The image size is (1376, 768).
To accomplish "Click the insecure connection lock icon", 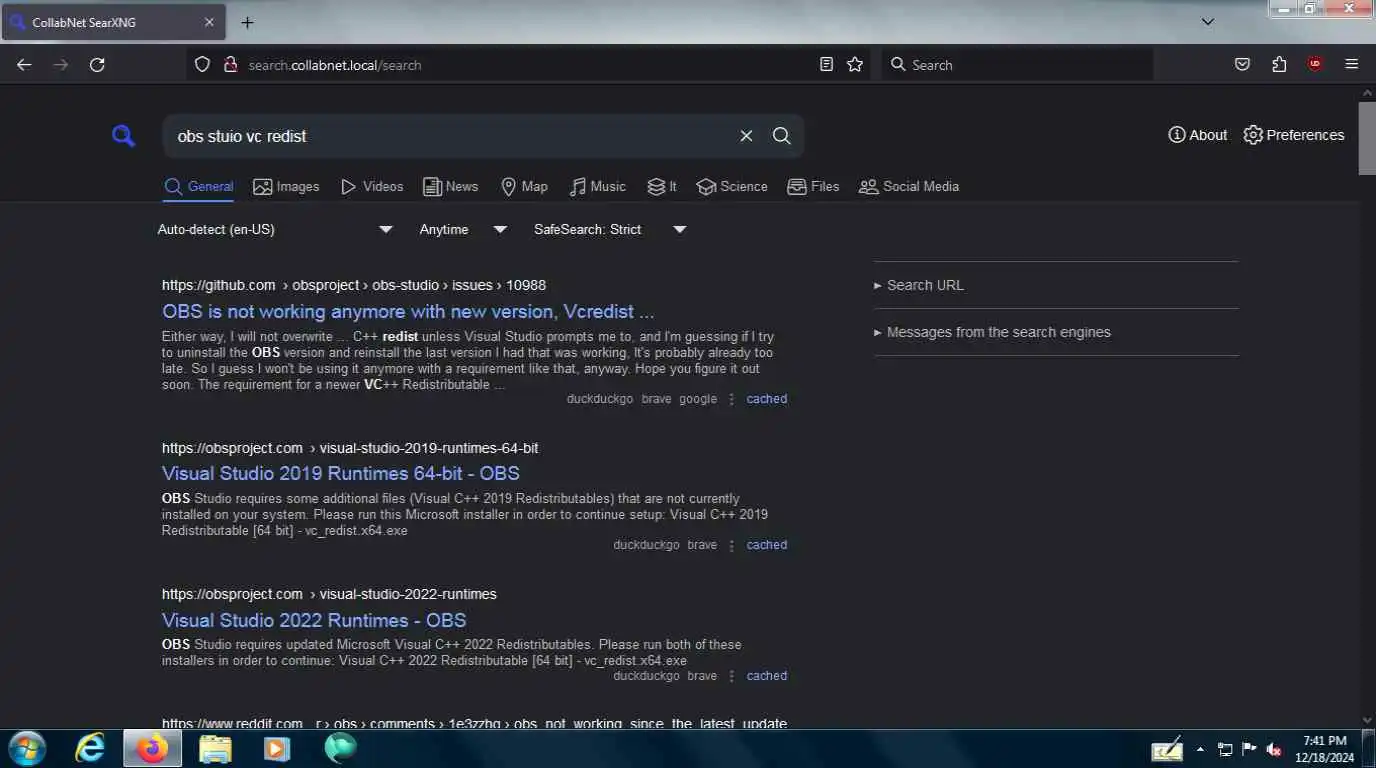I will [230, 65].
